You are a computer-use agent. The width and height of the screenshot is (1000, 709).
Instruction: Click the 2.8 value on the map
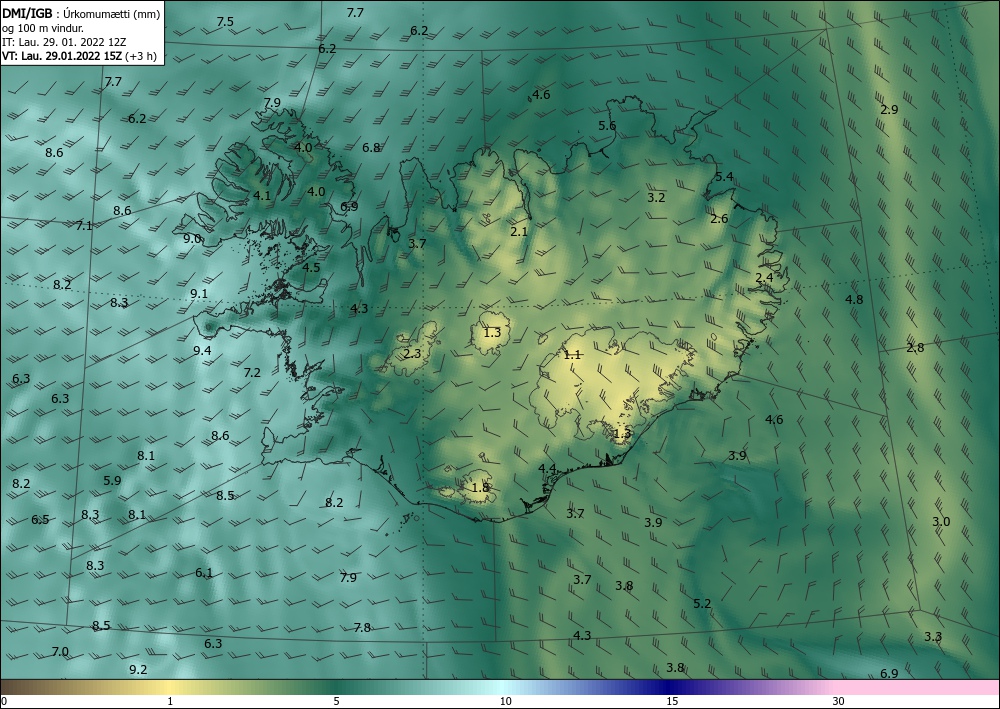[x=915, y=348]
